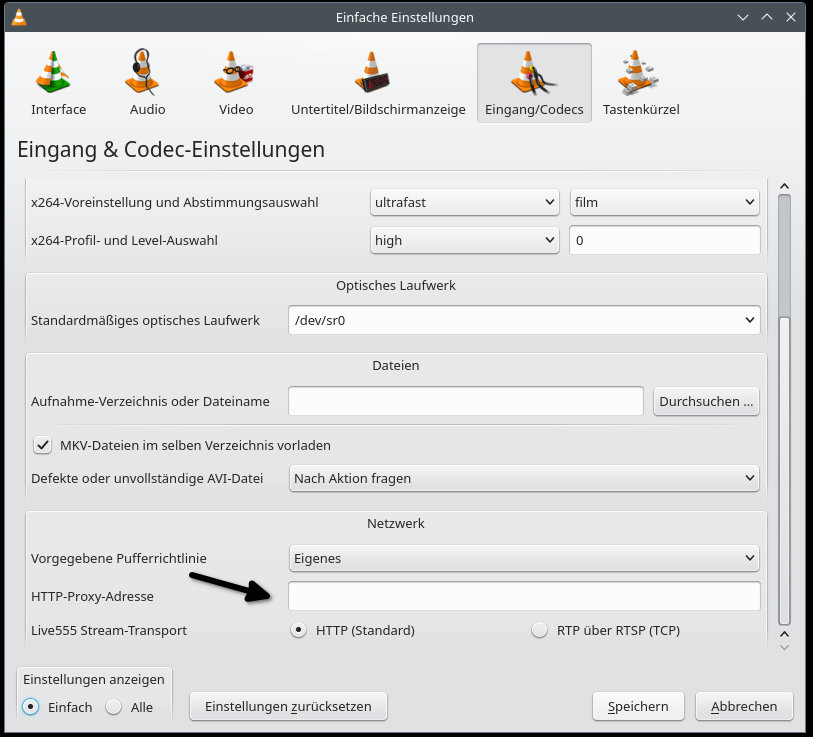Screen dimensions: 813x737
Task: Click the Live555 Stream-Transport label
Action: 109,630
